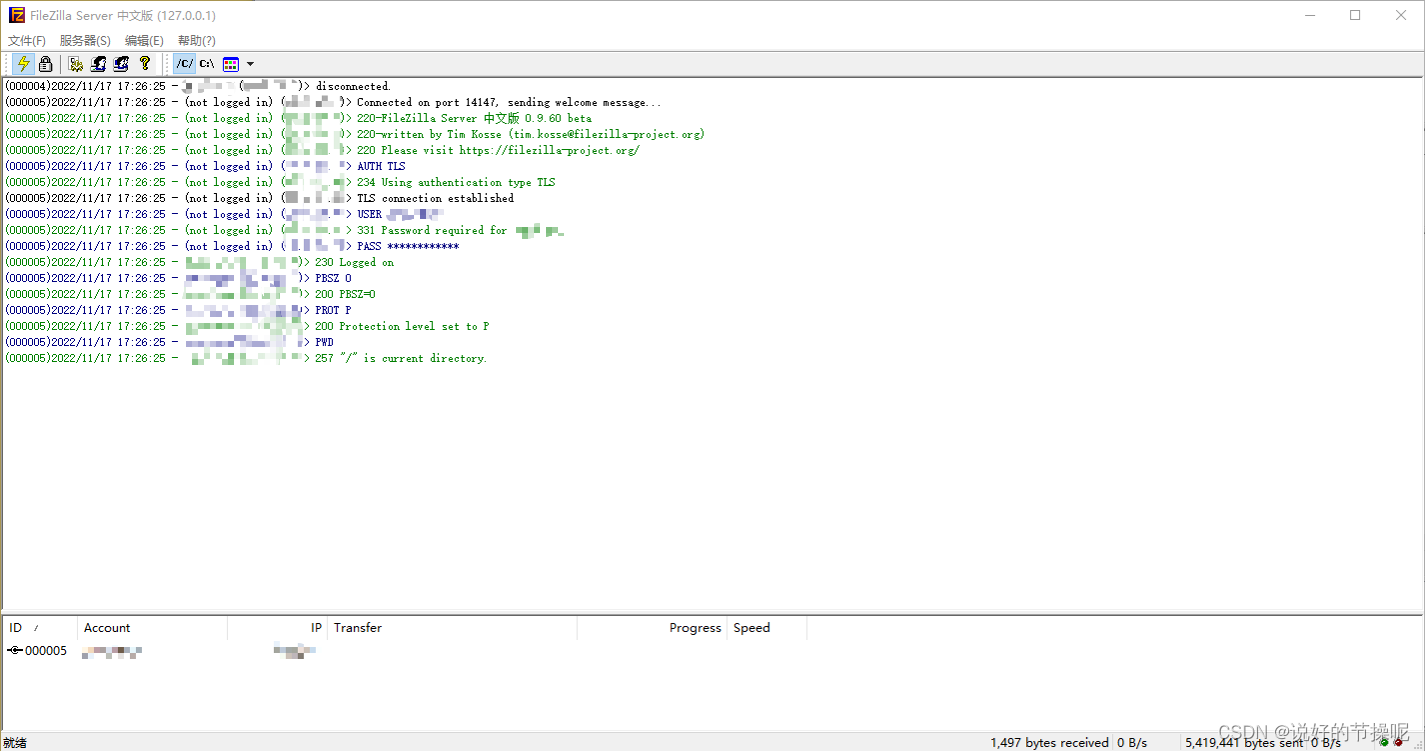Click the Transfer column header

[452, 628]
